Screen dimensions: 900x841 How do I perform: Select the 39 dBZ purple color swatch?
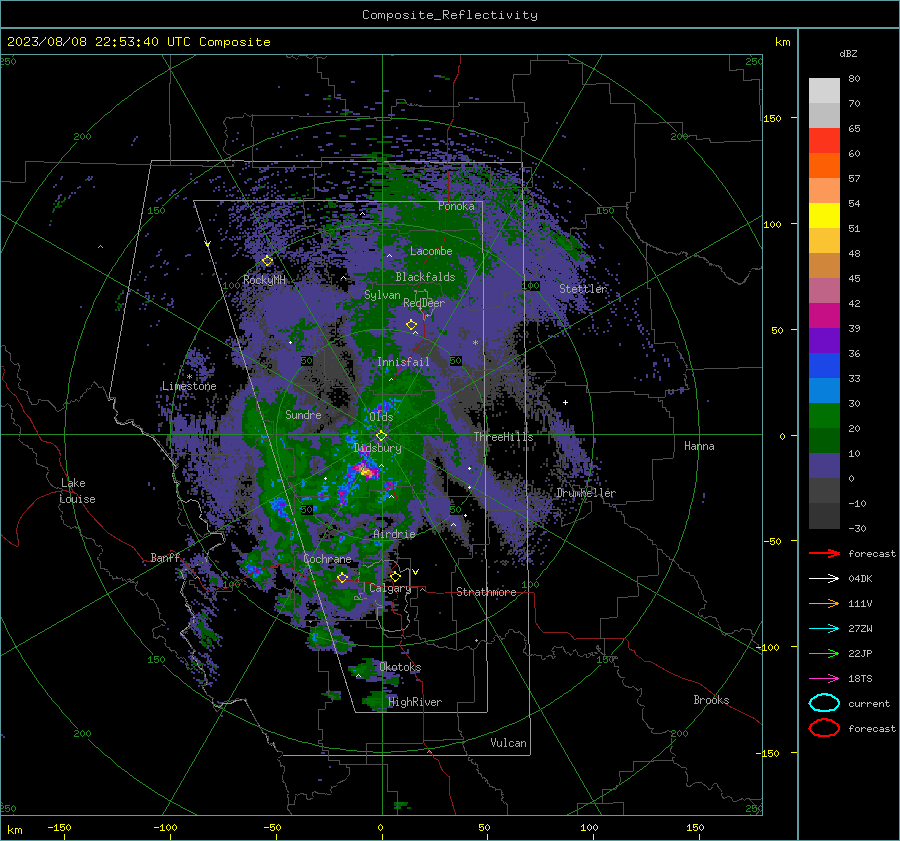[824, 340]
